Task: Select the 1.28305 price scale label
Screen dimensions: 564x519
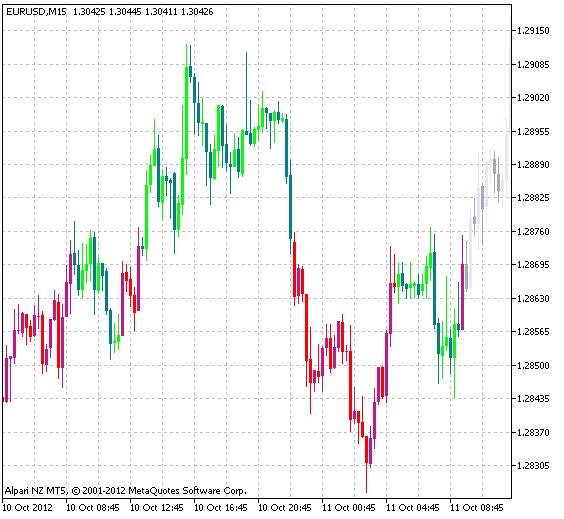Action: 533,466
